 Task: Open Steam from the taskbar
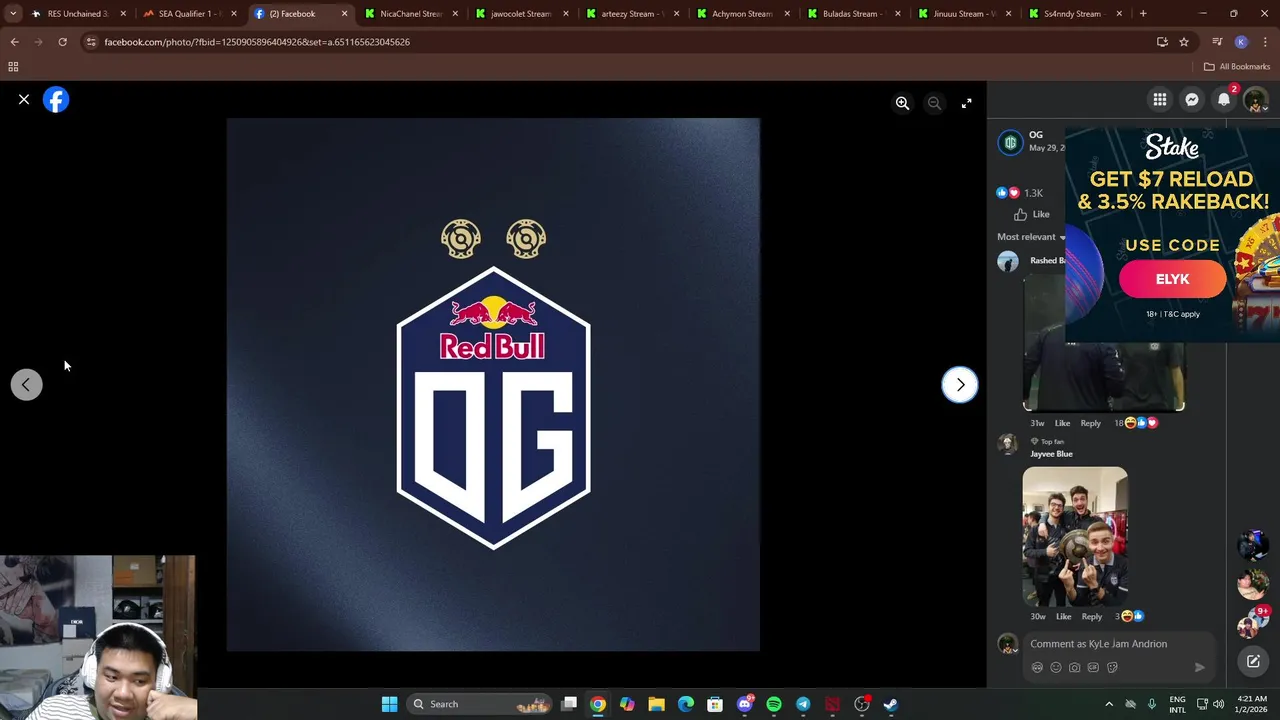(890, 704)
